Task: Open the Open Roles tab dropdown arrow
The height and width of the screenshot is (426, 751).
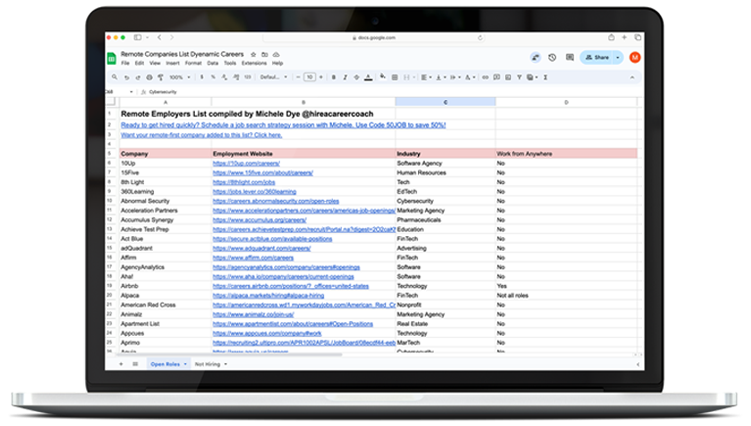Action: click(185, 364)
